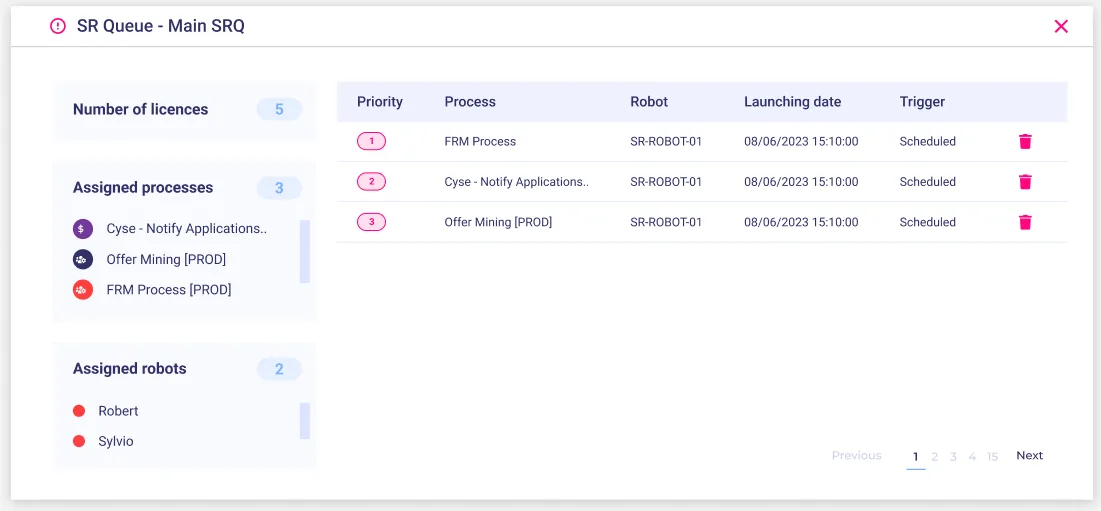Click the assigned processes list scrollbar

[305, 251]
